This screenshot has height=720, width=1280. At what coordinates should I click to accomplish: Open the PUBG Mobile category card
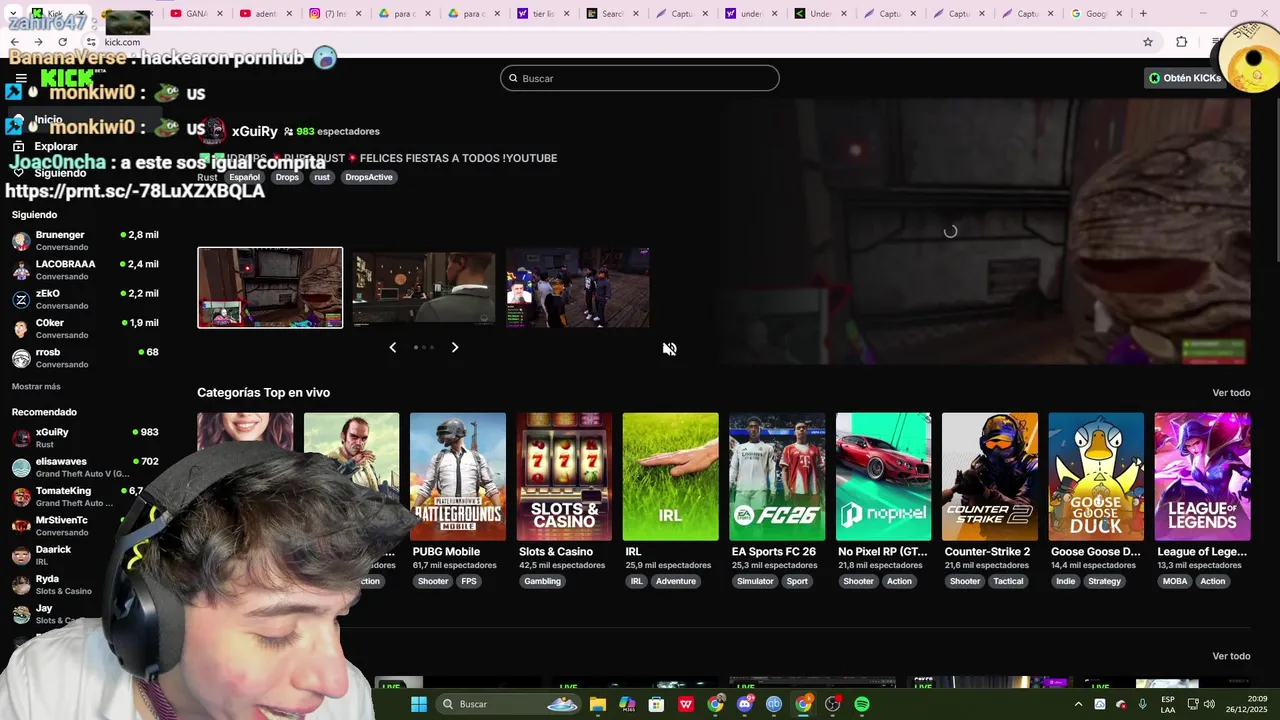pos(458,476)
